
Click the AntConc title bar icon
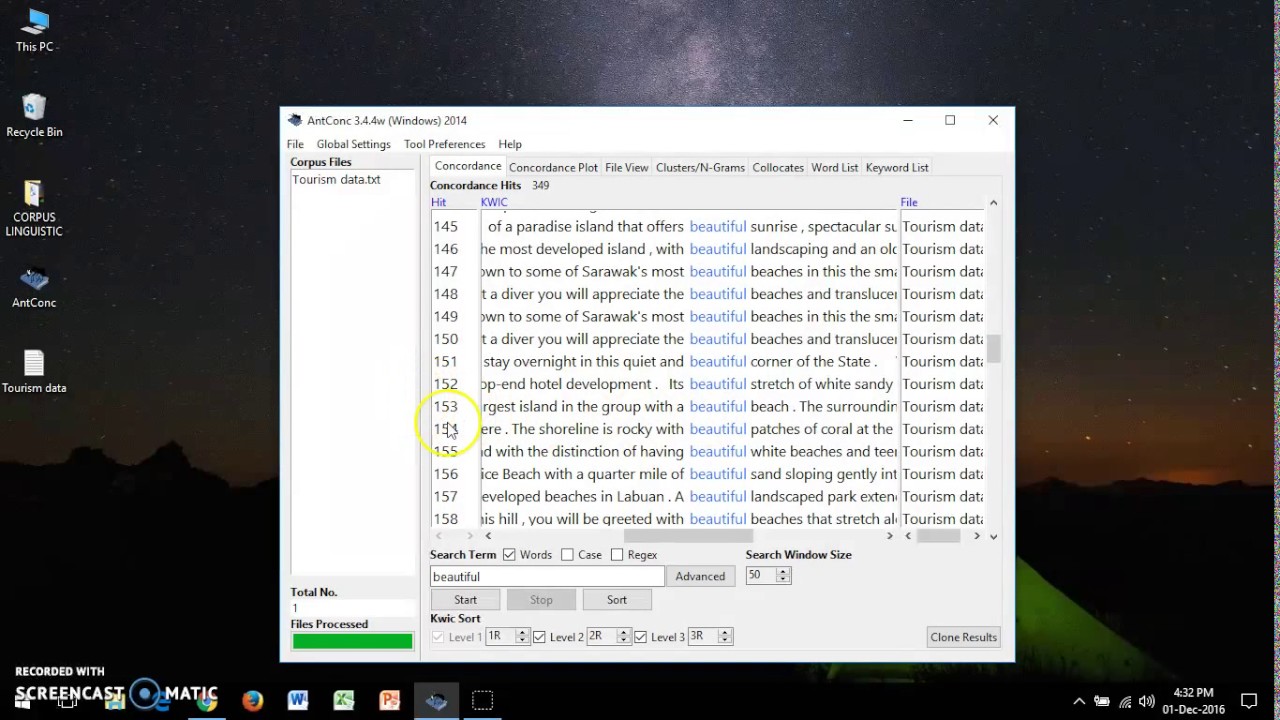point(294,121)
